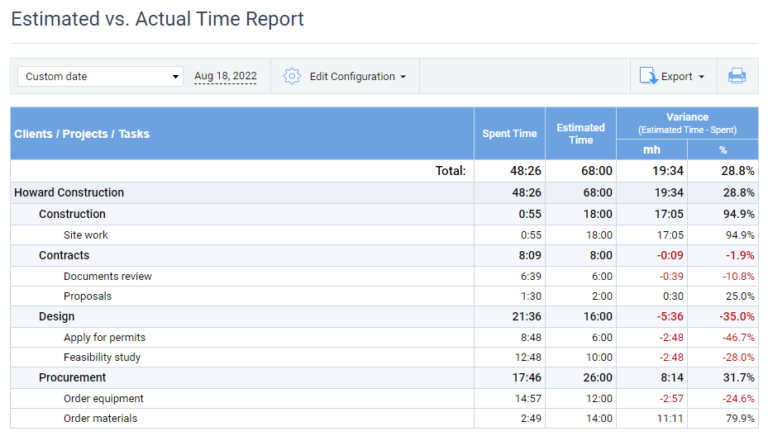Expand the Edit Configuration menu
The width and height of the screenshot is (768, 436).
(x=357, y=76)
